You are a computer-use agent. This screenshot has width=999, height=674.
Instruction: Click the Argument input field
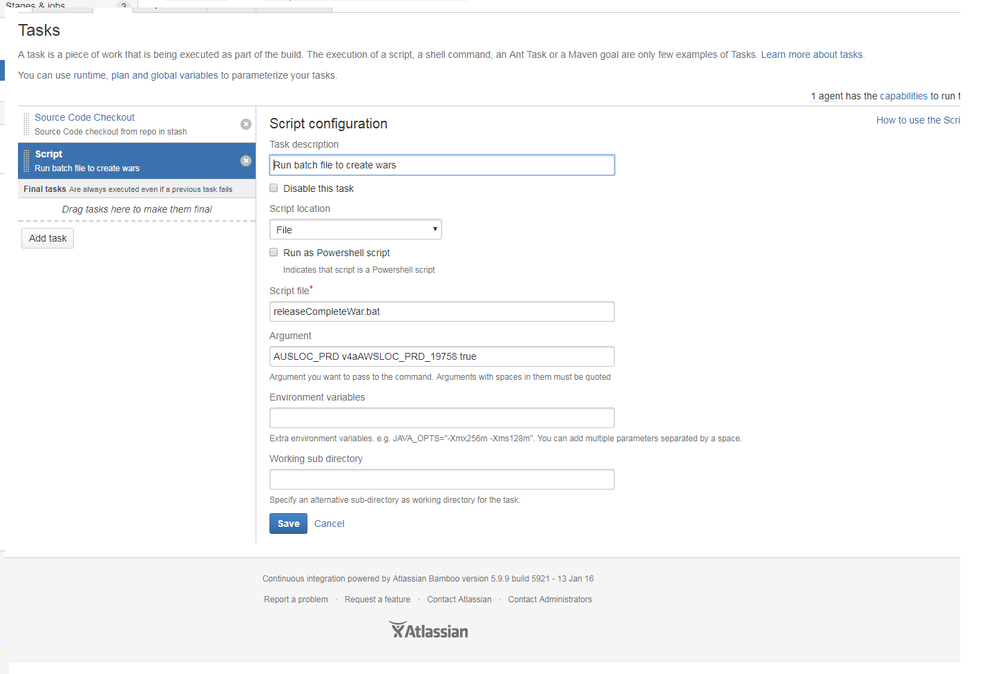441,356
